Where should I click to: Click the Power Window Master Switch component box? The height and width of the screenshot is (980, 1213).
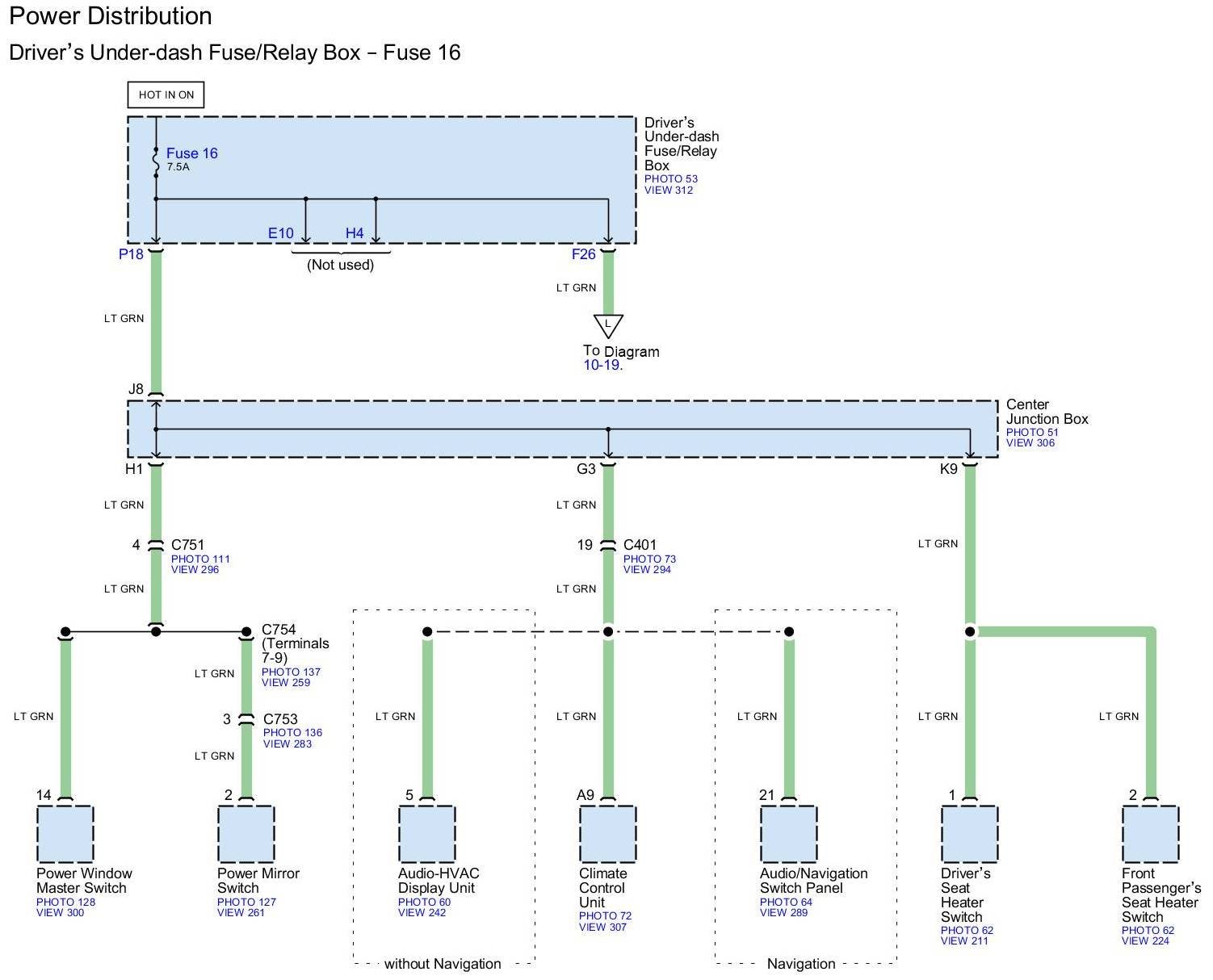click(65, 834)
